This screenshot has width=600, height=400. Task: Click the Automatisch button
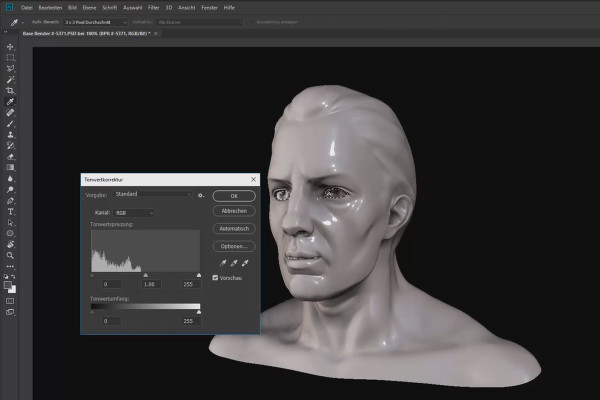[234, 228]
